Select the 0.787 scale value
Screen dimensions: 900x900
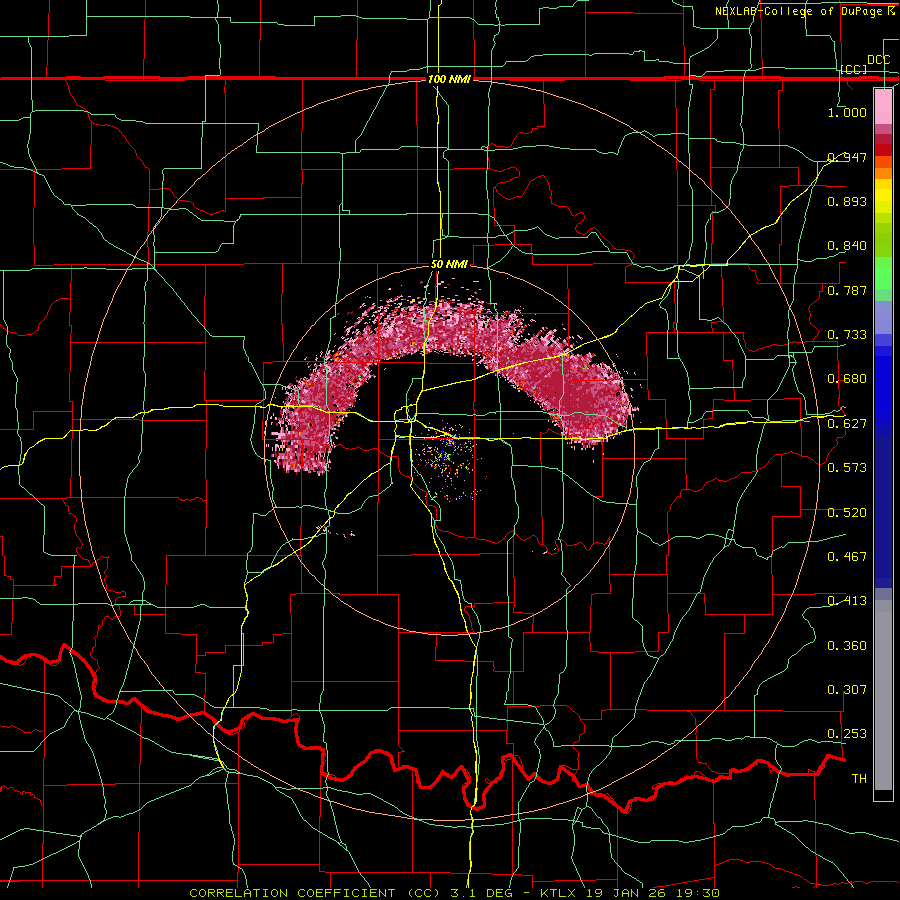[x=847, y=290]
